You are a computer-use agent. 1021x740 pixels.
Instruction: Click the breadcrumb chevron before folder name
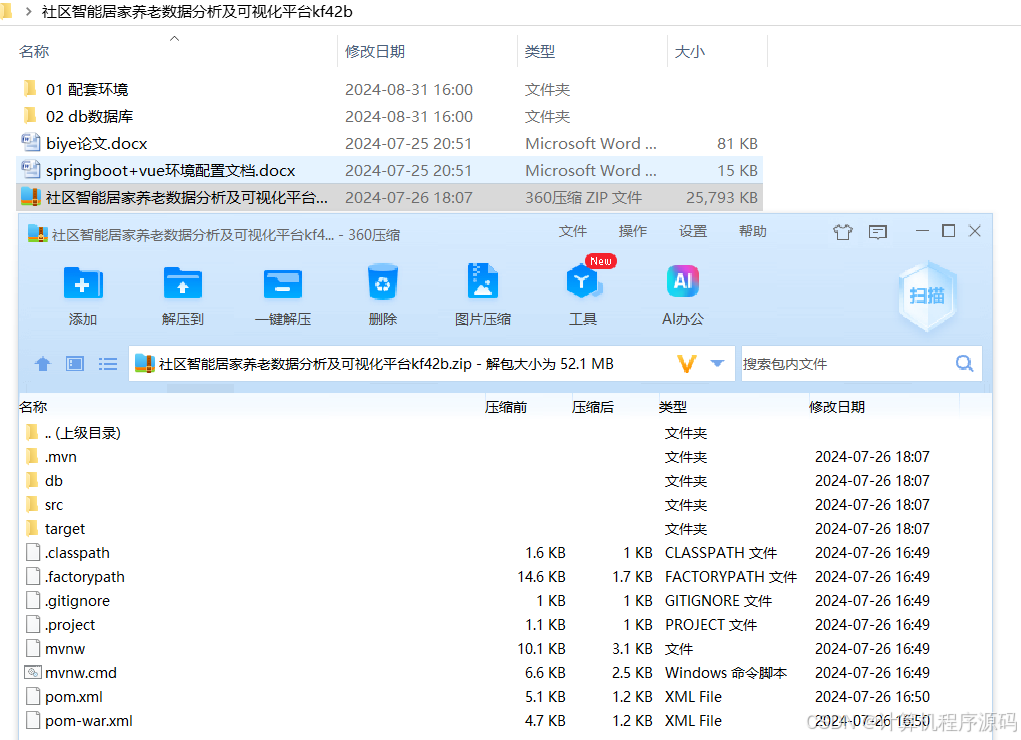coord(28,12)
